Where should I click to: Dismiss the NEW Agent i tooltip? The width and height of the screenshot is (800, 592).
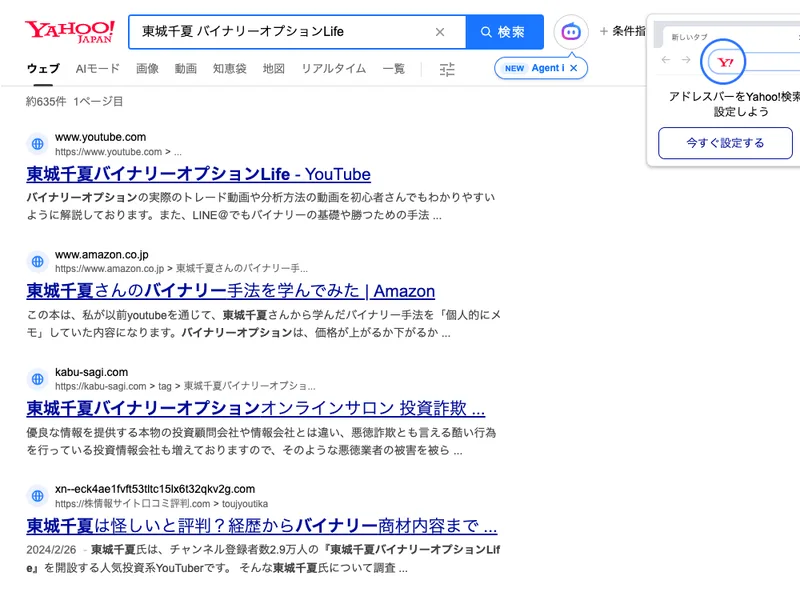[x=574, y=68]
